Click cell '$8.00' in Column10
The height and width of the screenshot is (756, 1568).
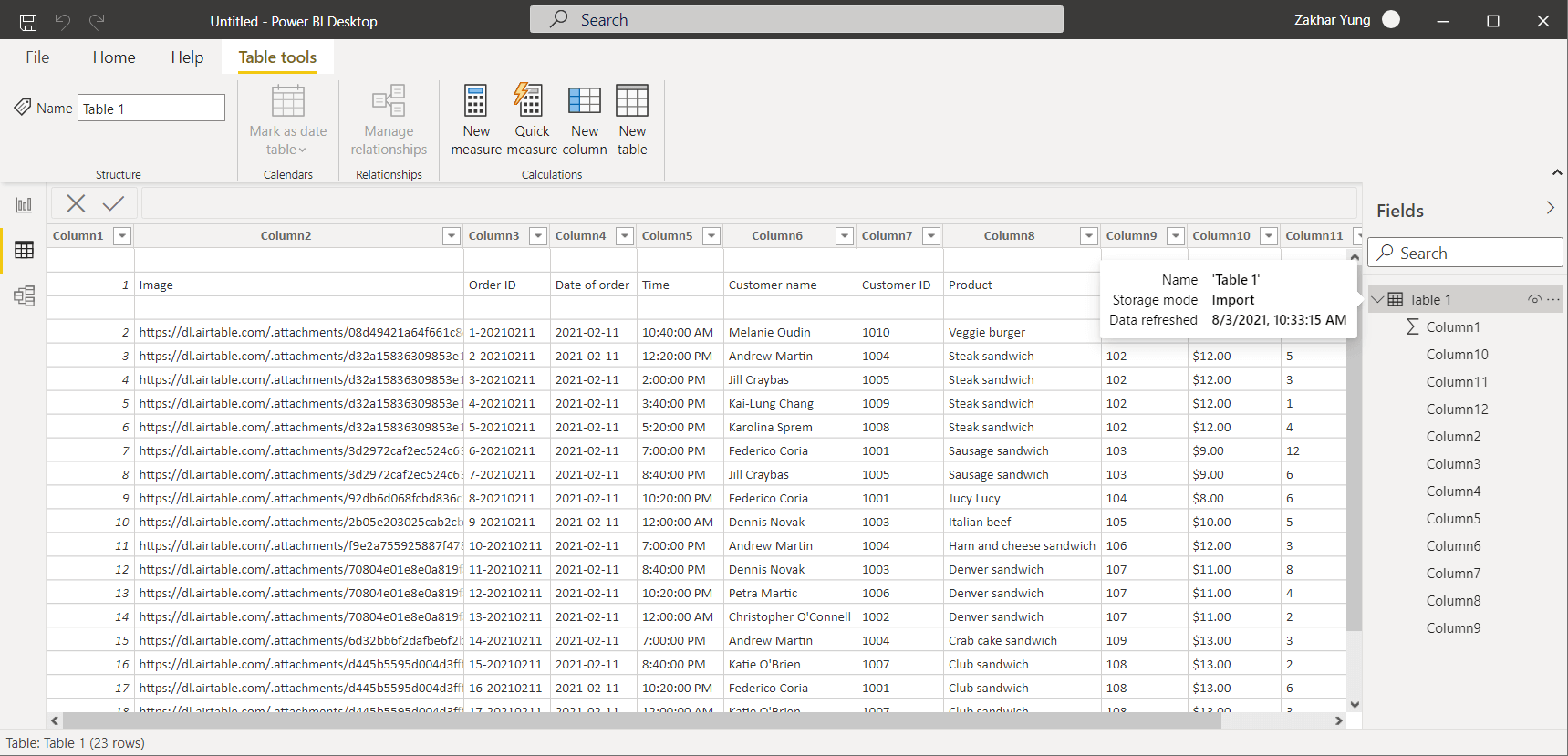point(1233,498)
